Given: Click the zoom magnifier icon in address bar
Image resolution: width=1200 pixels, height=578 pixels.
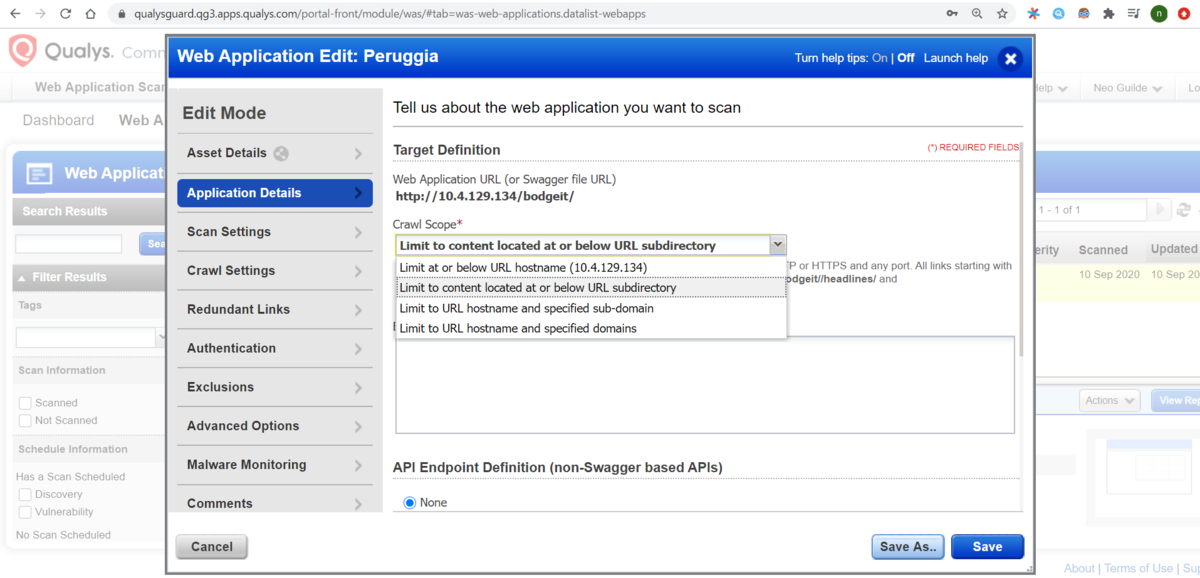Looking at the screenshot, I should point(977,14).
